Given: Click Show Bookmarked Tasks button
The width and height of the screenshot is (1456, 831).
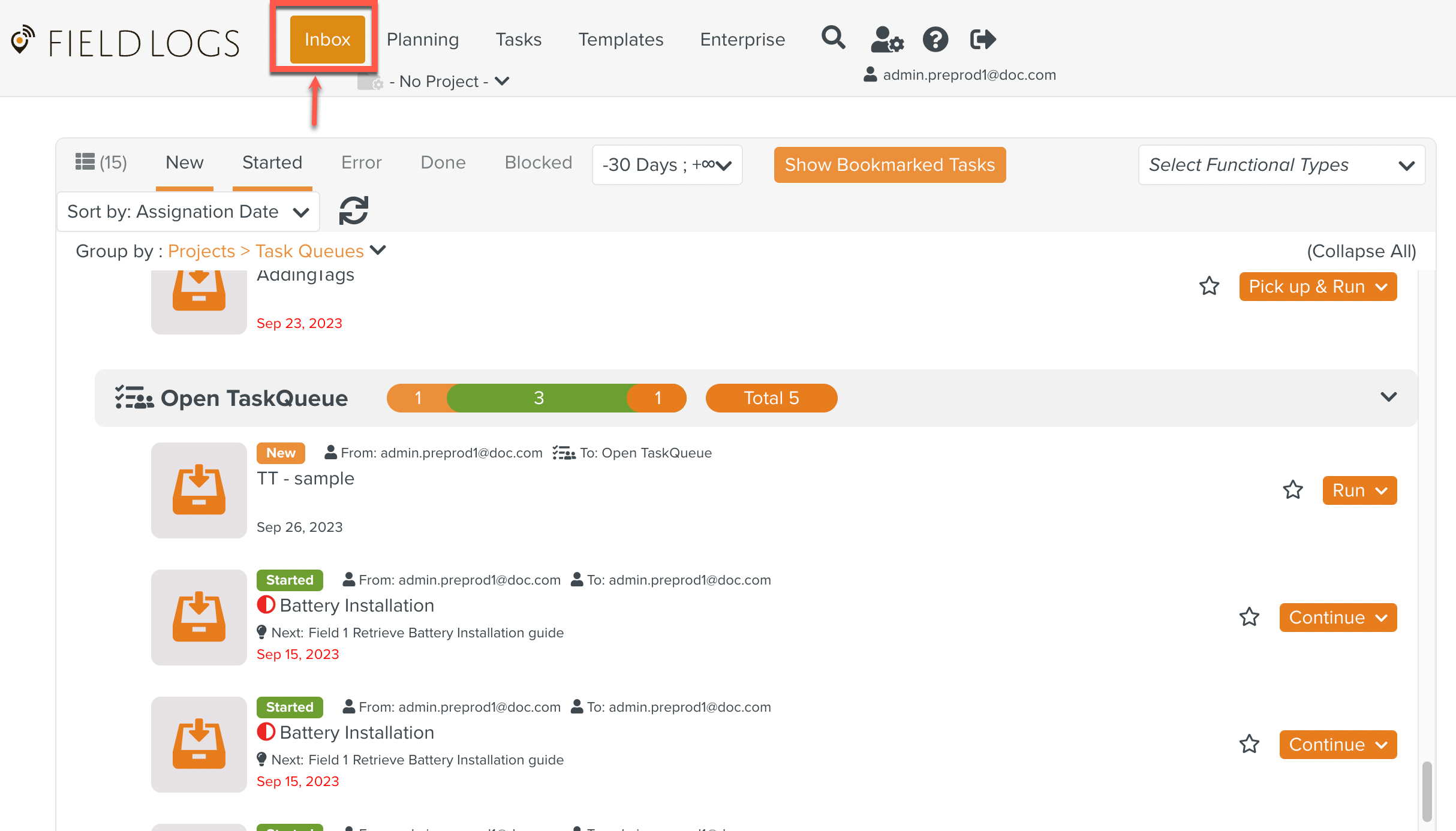Looking at the screenshot, I should click(889, 165).
